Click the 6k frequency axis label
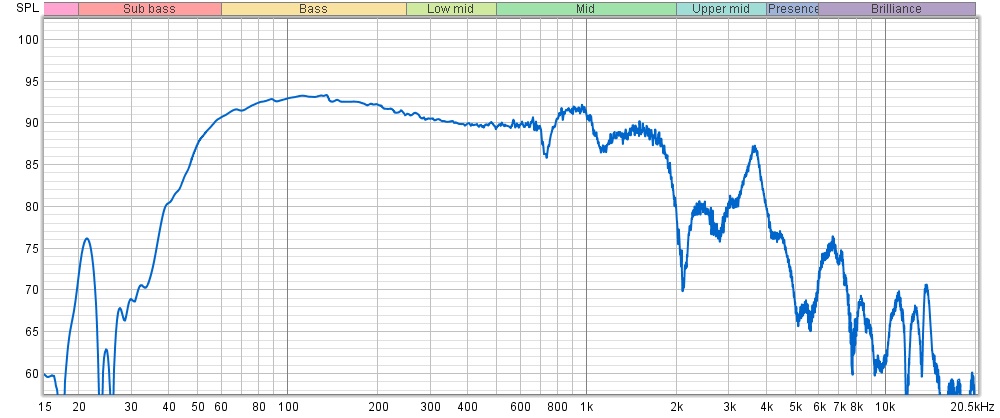 (x=820, y=407)
